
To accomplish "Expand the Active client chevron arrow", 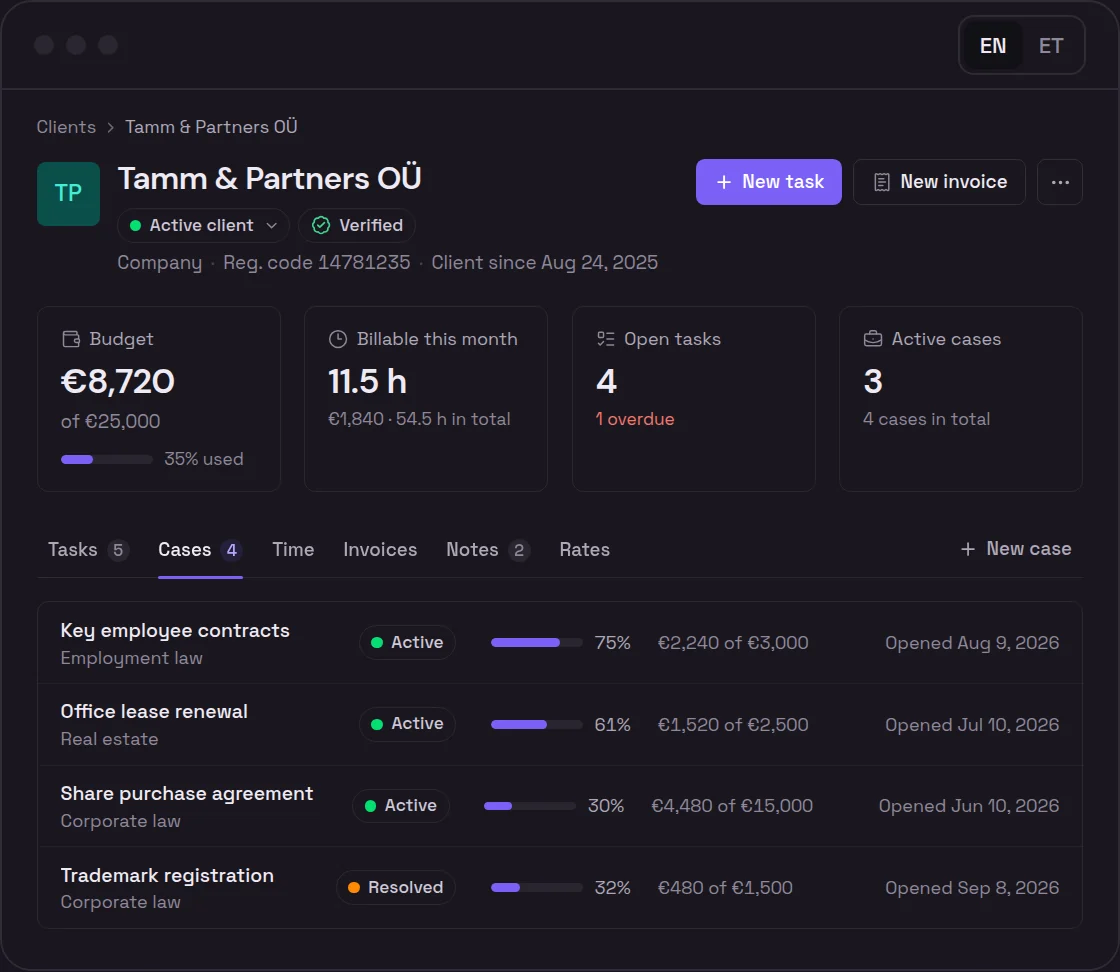I will tap(271, 226).
